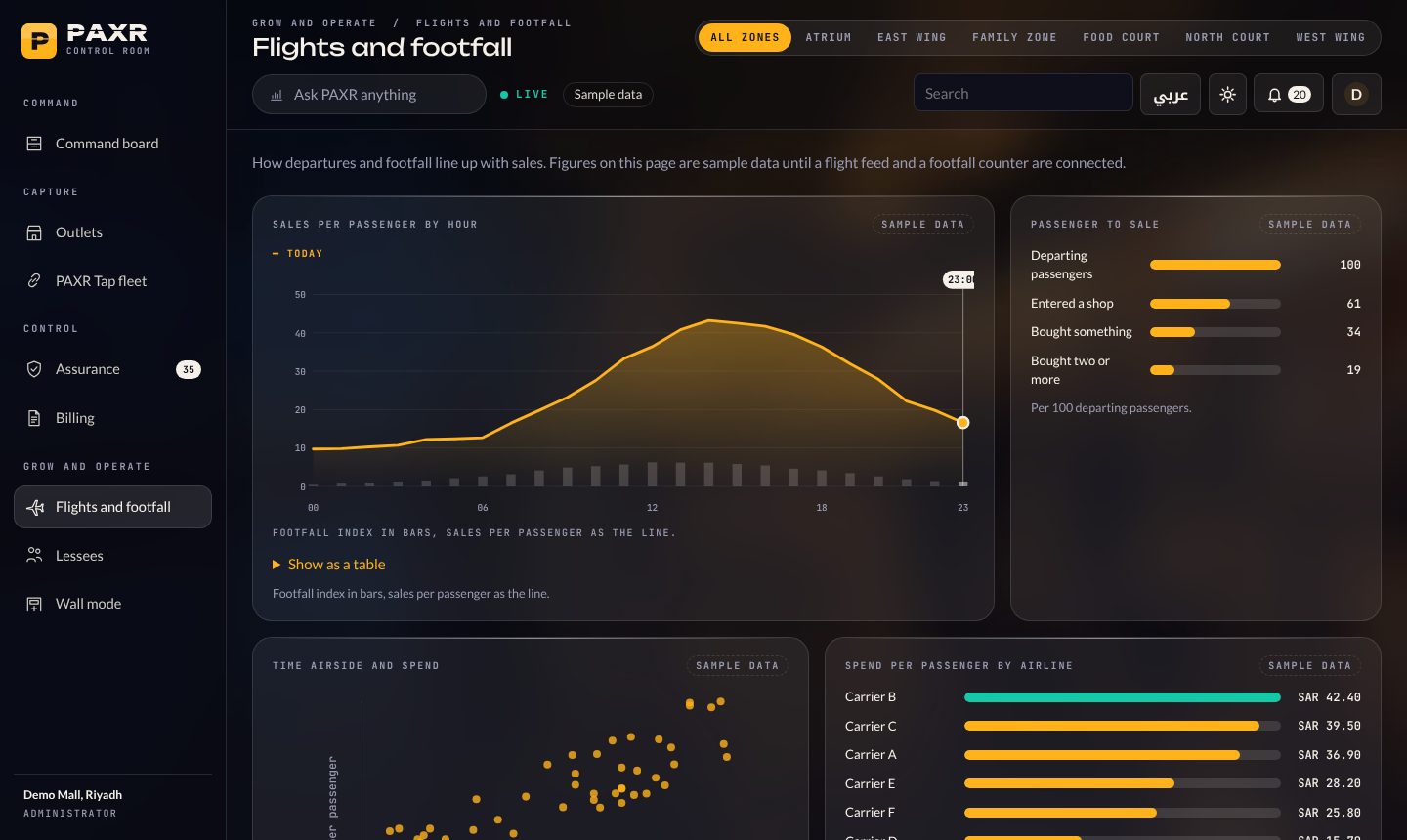Click the PAXR logo icon

39,40
